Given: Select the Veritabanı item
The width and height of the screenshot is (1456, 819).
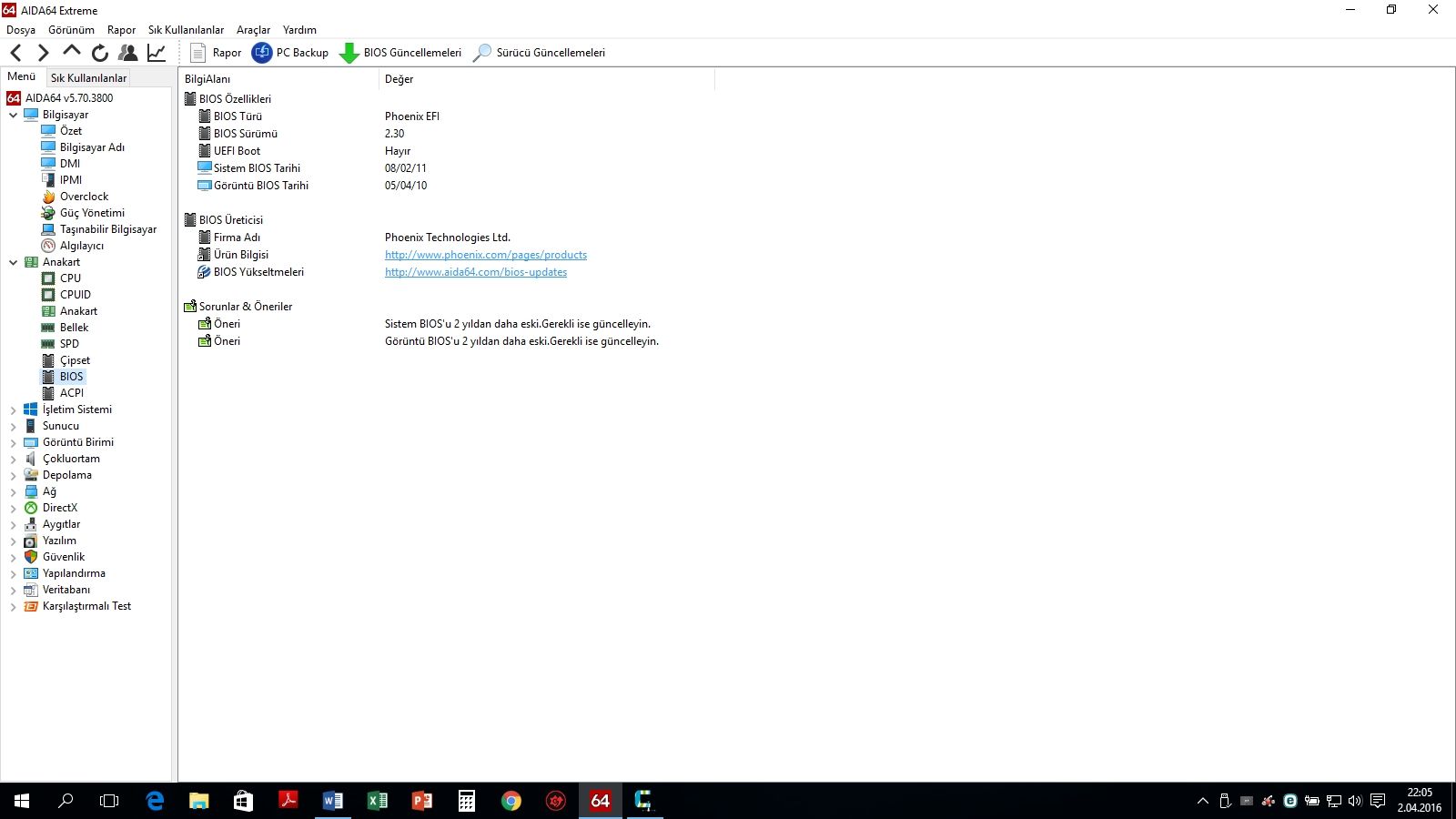Looking at the screenshot, I should [66, 590].
